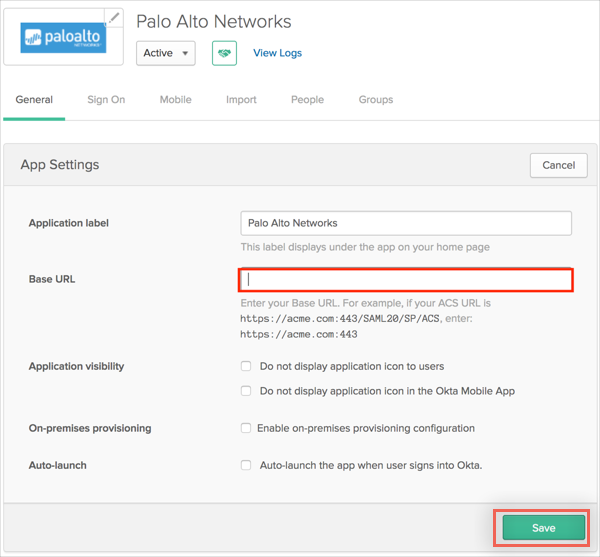Click the Application label text field
The image size is (600, 557).
[406, 223]
